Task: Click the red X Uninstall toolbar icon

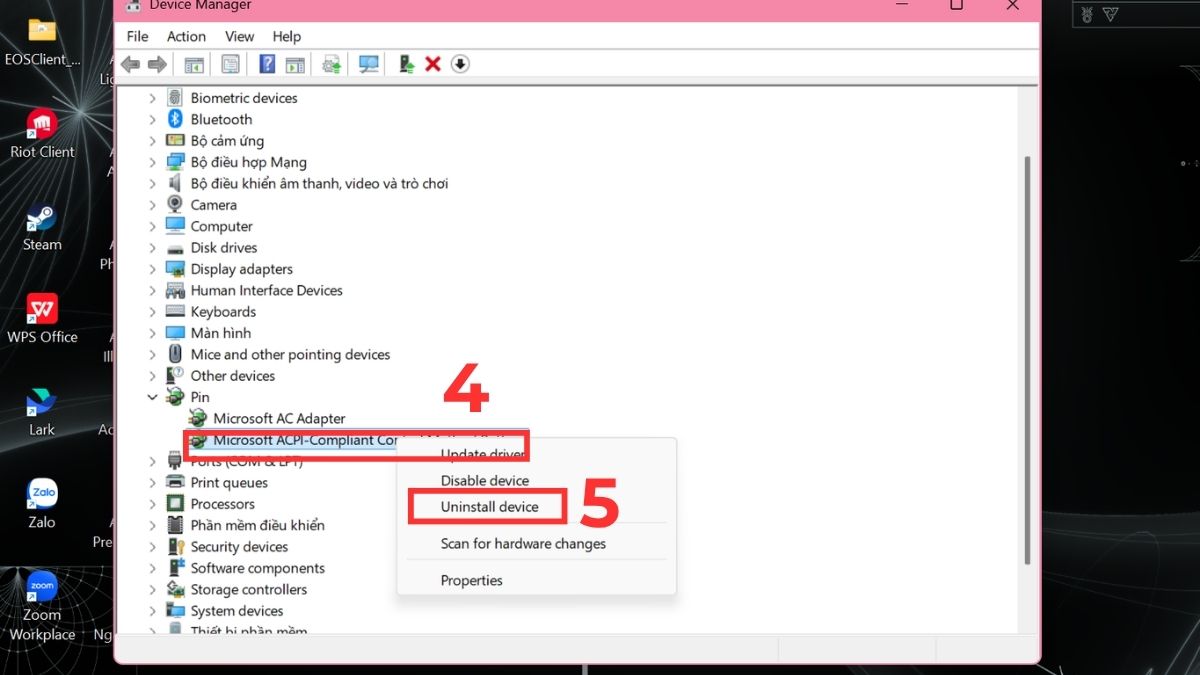Action: tap(432, 63)
